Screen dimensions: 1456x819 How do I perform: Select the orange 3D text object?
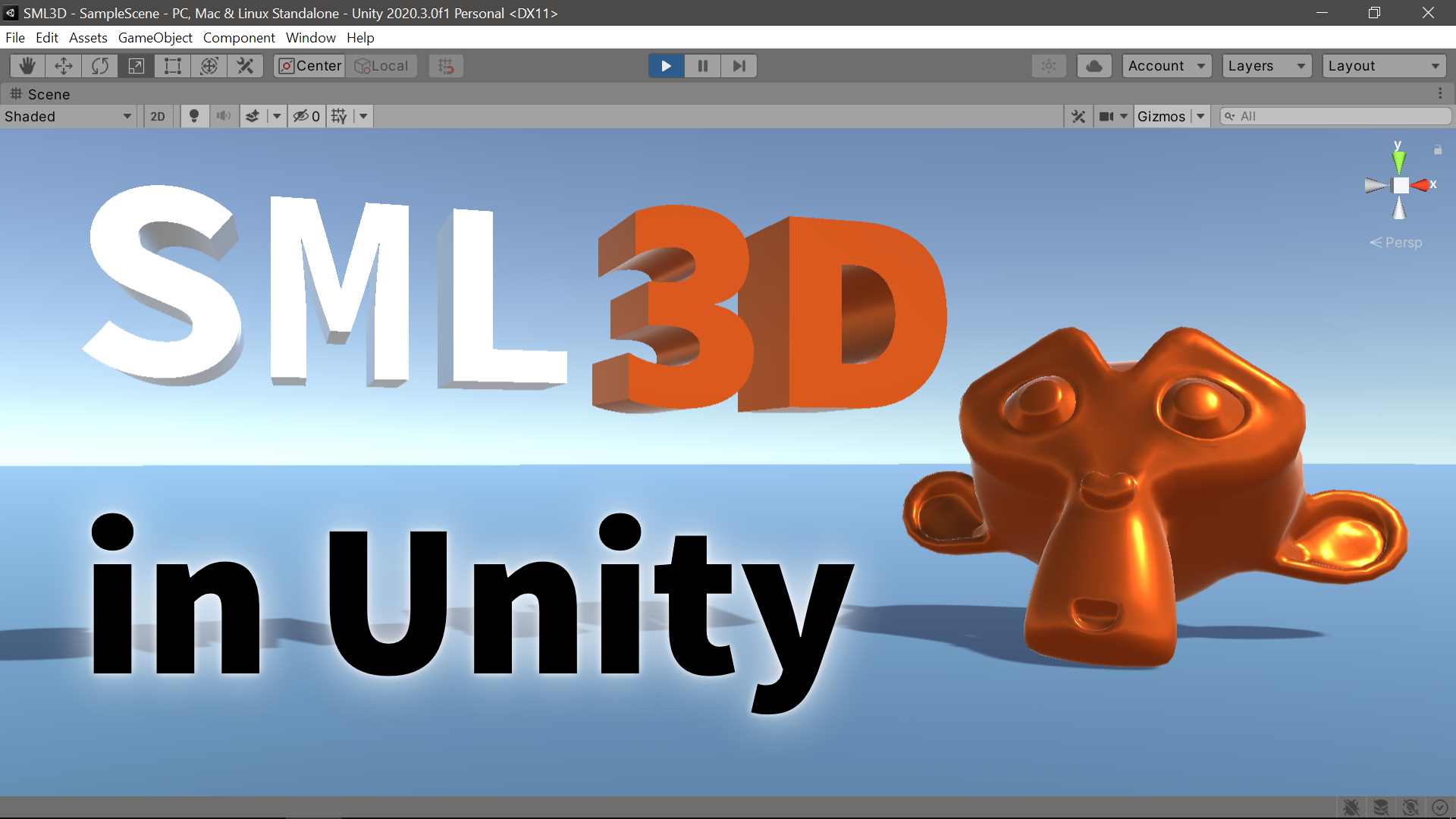(770, 309)
